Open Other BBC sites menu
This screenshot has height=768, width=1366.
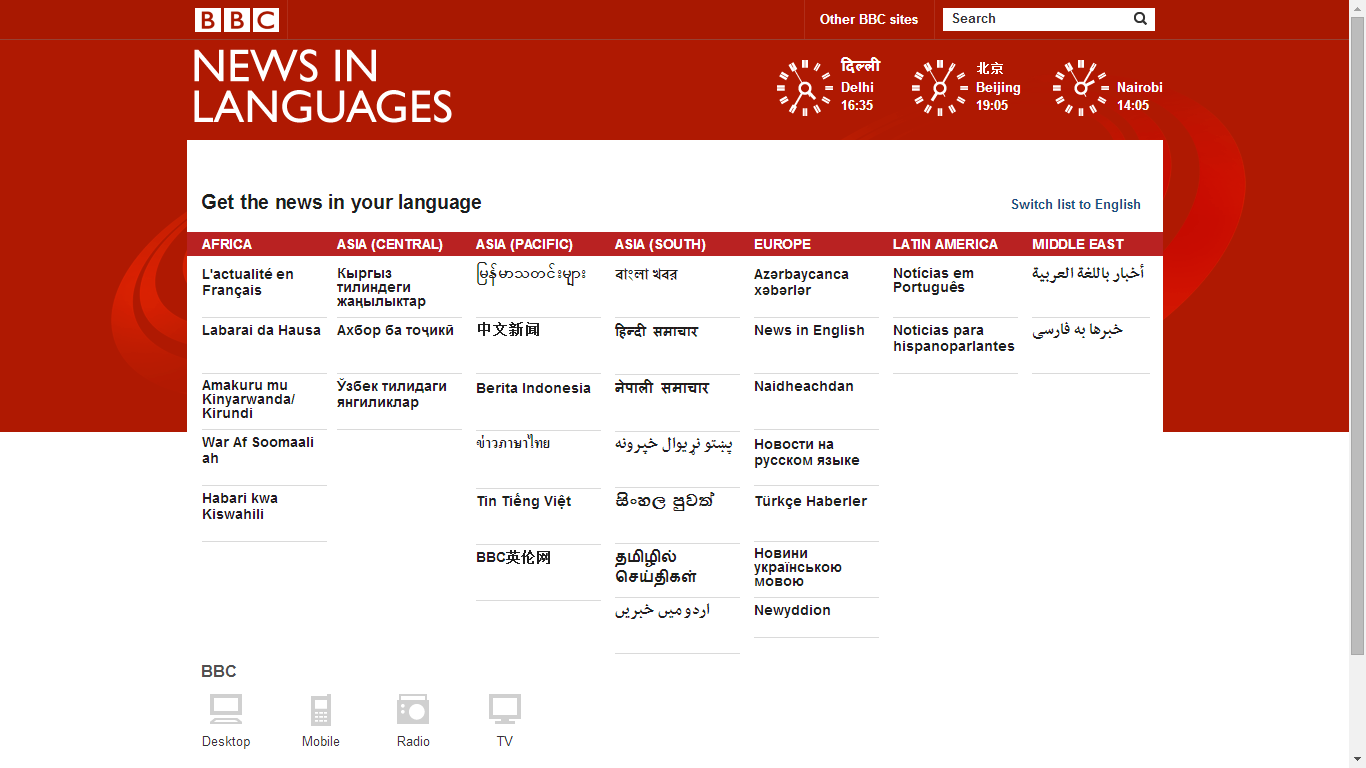tap(869, 19)
